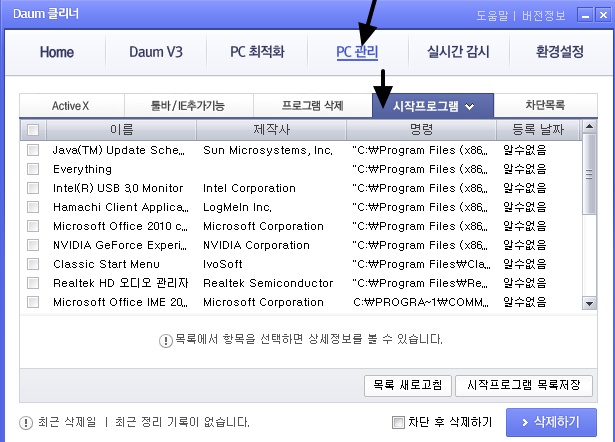The image size is (615, 442).
Task: Click the list scrollbar down arrow
Action: 589,303
